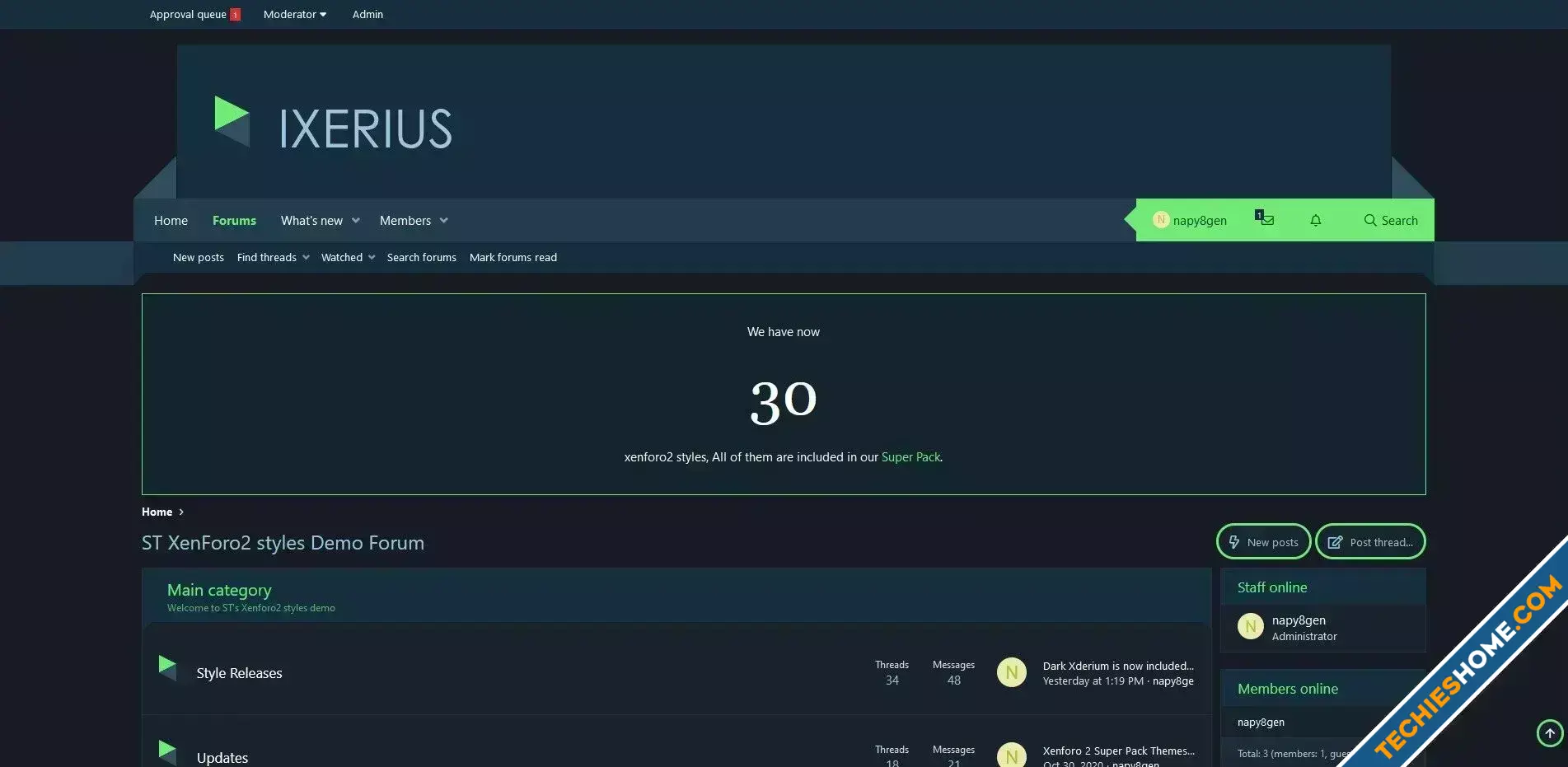Click the Members online heading
This screenshot has height=767, width=1568.
pyautogui.click(x=1287, y=689)
